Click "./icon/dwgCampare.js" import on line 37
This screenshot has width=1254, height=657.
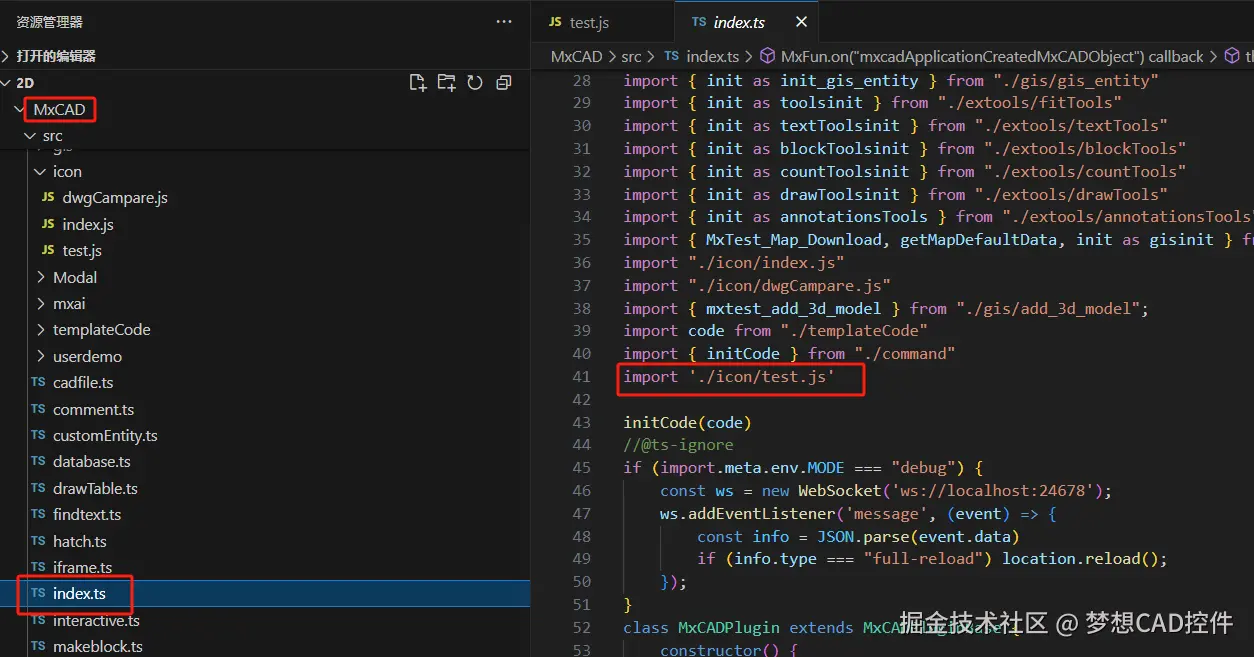tap(789, 285)
